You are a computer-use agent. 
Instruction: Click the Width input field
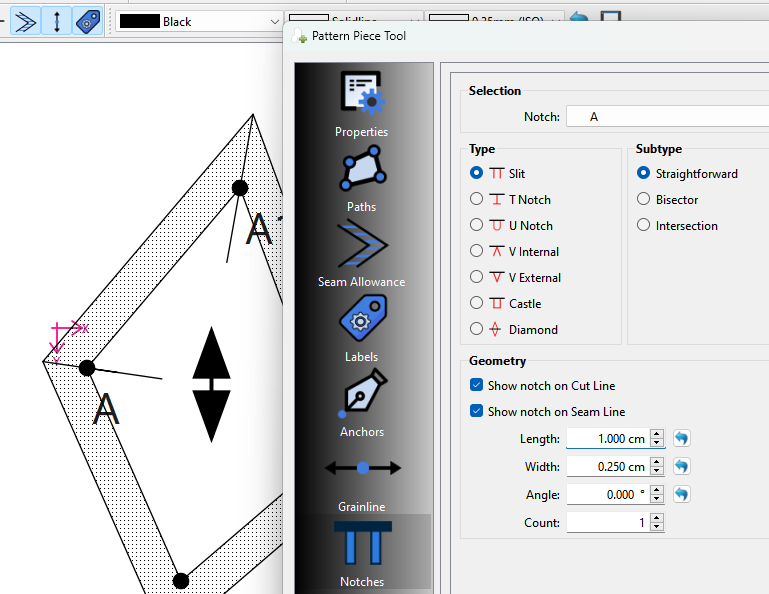607,467
